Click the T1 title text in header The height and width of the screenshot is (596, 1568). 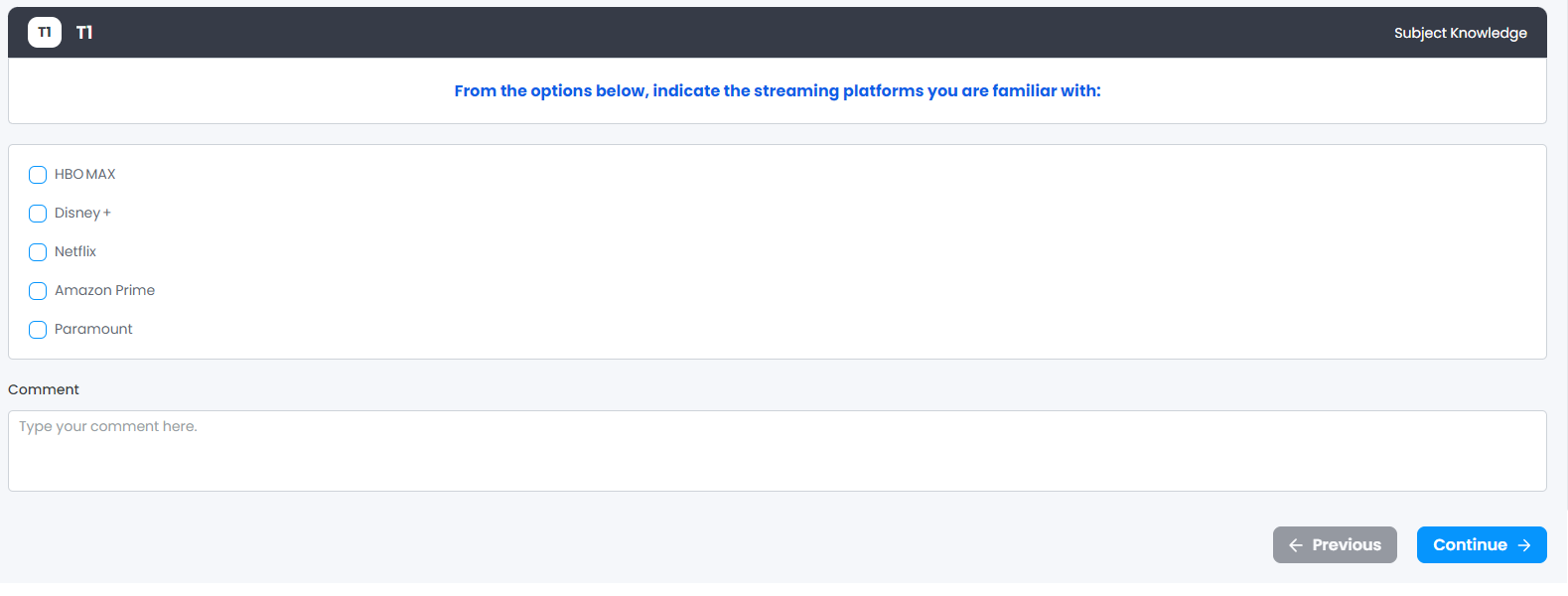[84, 33]
